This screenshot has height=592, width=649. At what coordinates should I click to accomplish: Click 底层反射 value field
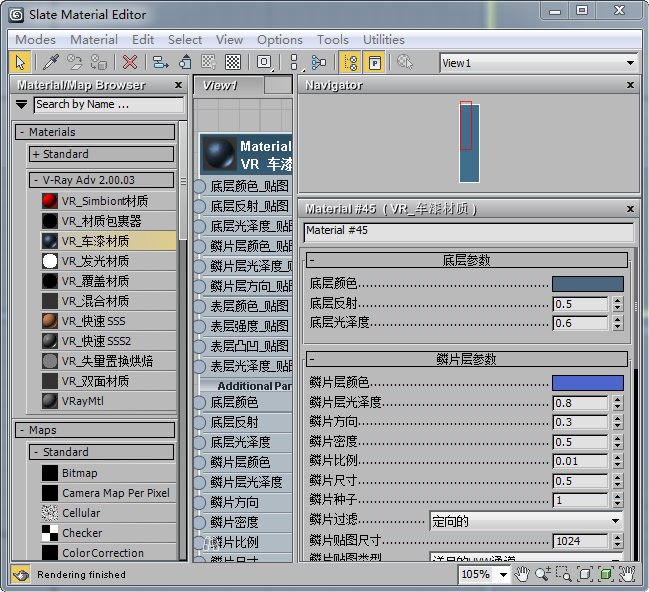[x=580, y=304]
